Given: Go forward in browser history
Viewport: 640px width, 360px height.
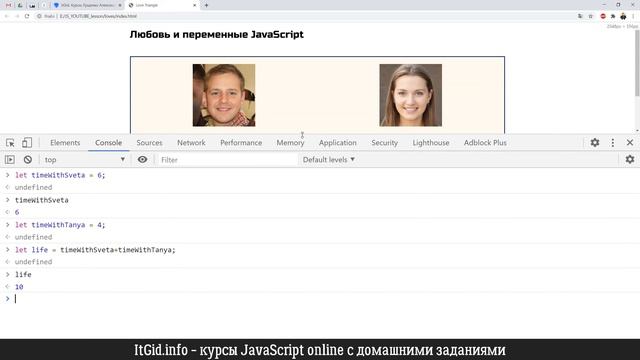Looking at the screenshot, I should tap(17, 16).
